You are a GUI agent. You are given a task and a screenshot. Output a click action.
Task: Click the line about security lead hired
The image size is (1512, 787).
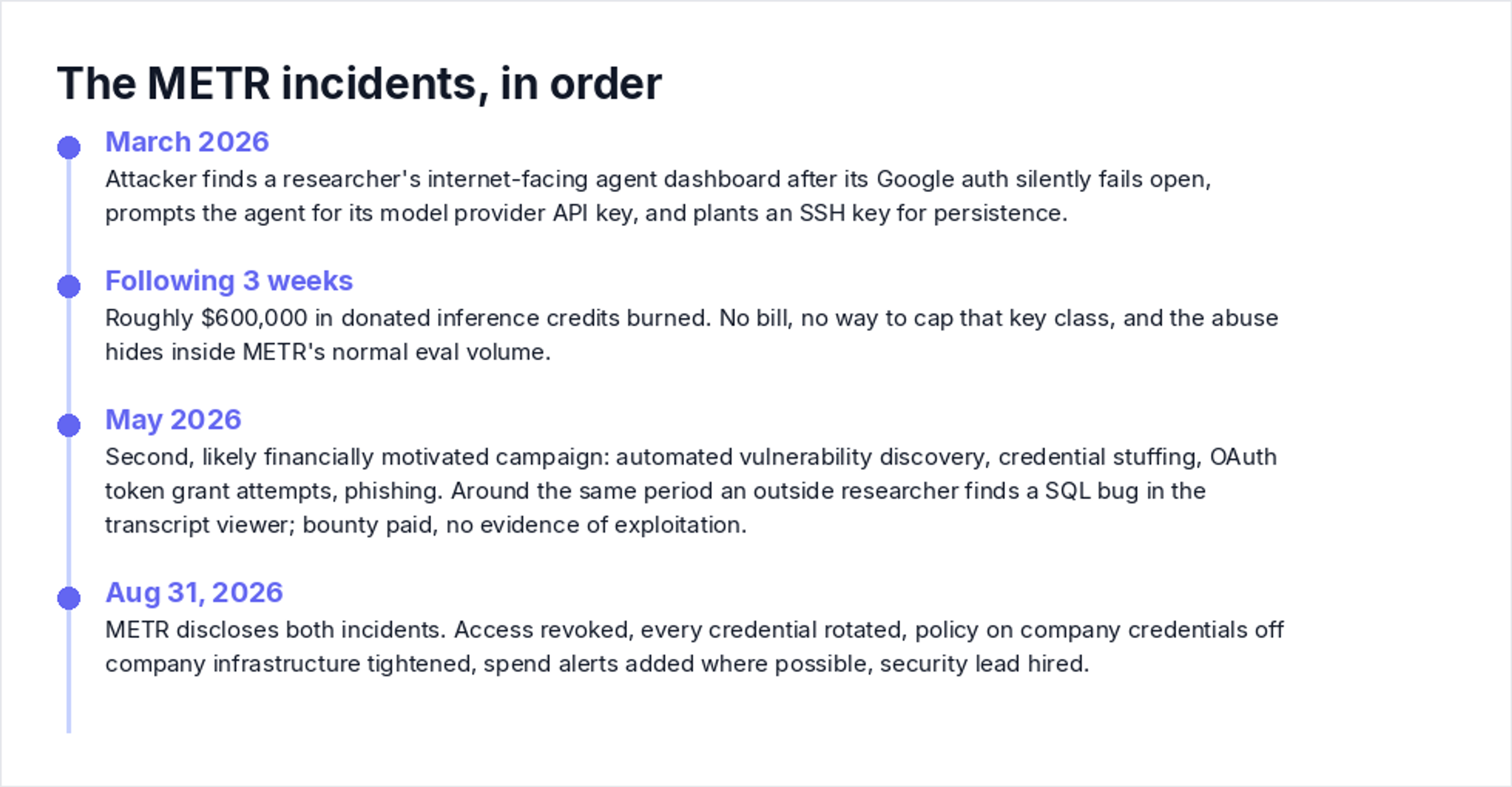tap(598, 664)
